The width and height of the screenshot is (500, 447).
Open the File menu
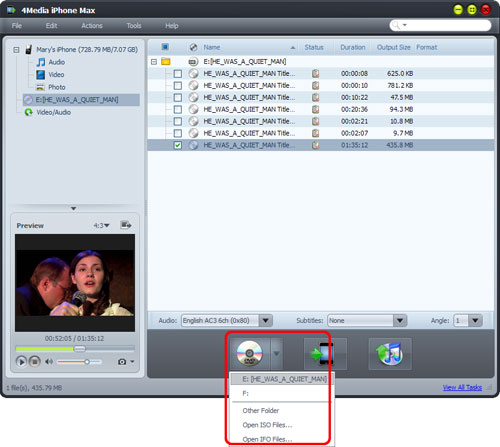[x=17, y=26]
